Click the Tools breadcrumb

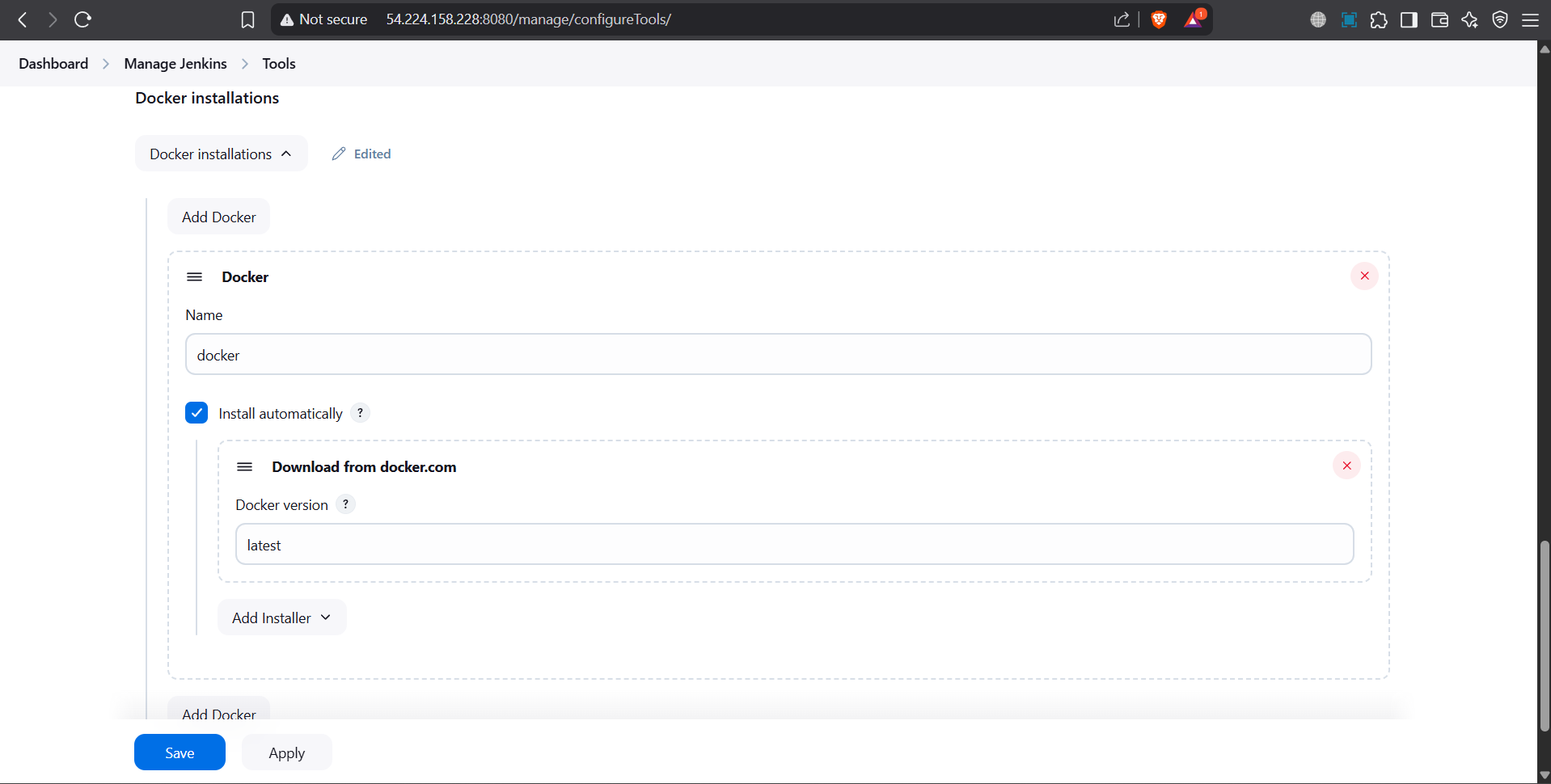tap(279, 63)
